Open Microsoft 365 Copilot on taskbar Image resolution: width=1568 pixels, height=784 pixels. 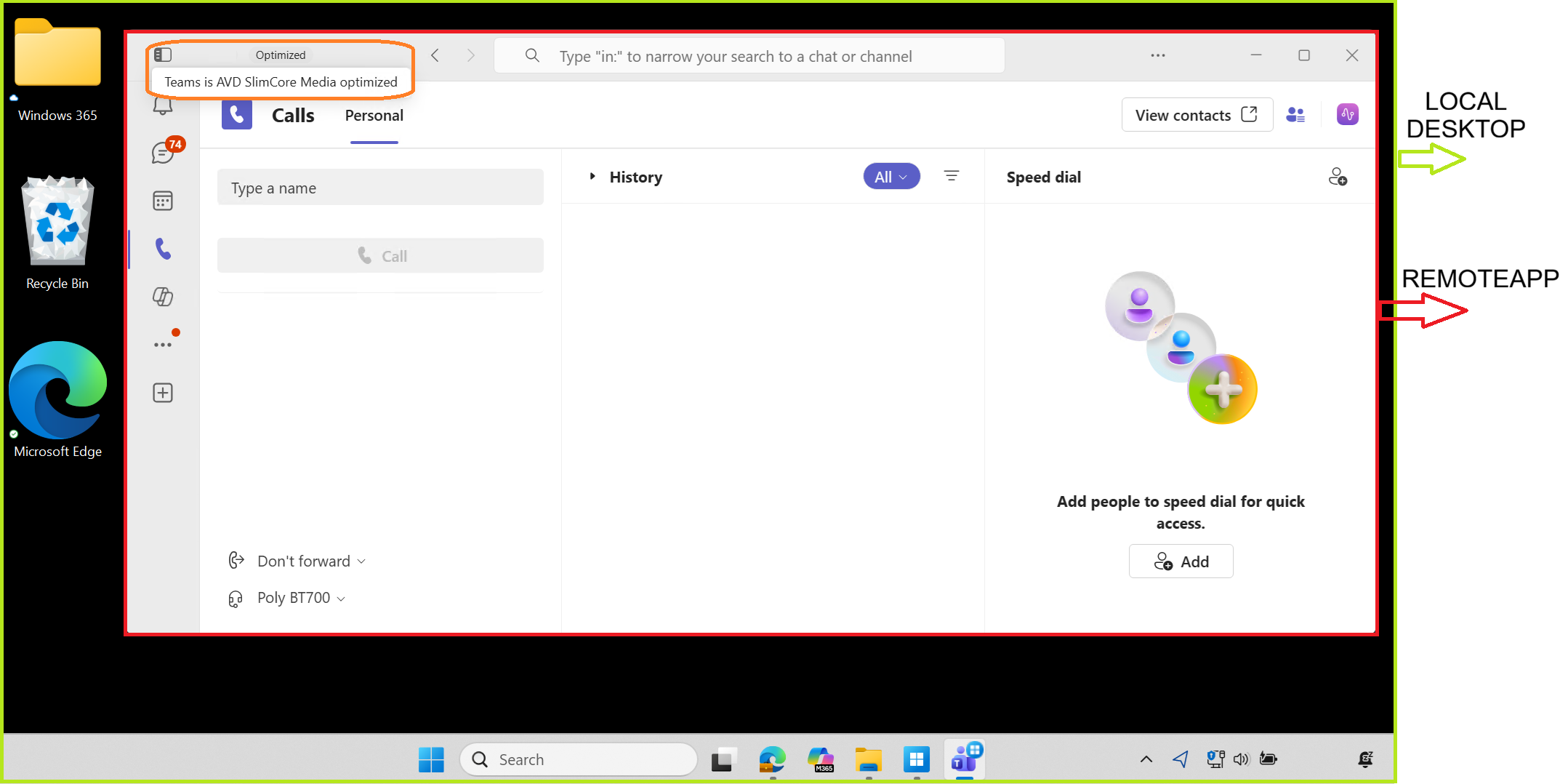coord(821,759)
